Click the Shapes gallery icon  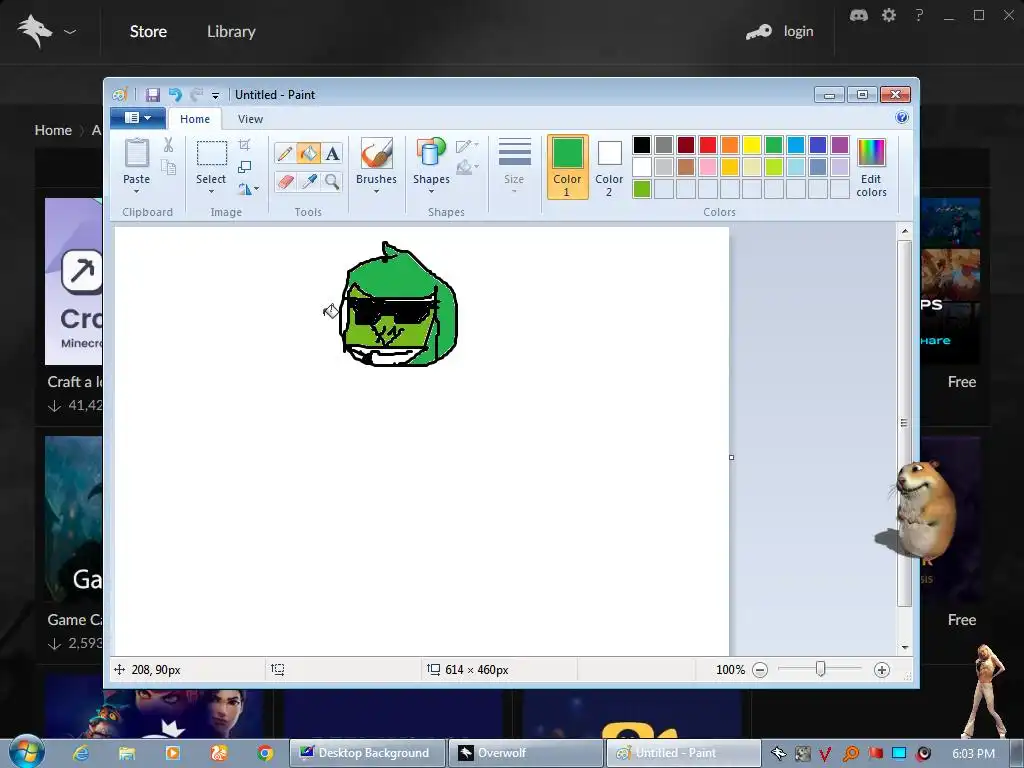coord(431,153)
